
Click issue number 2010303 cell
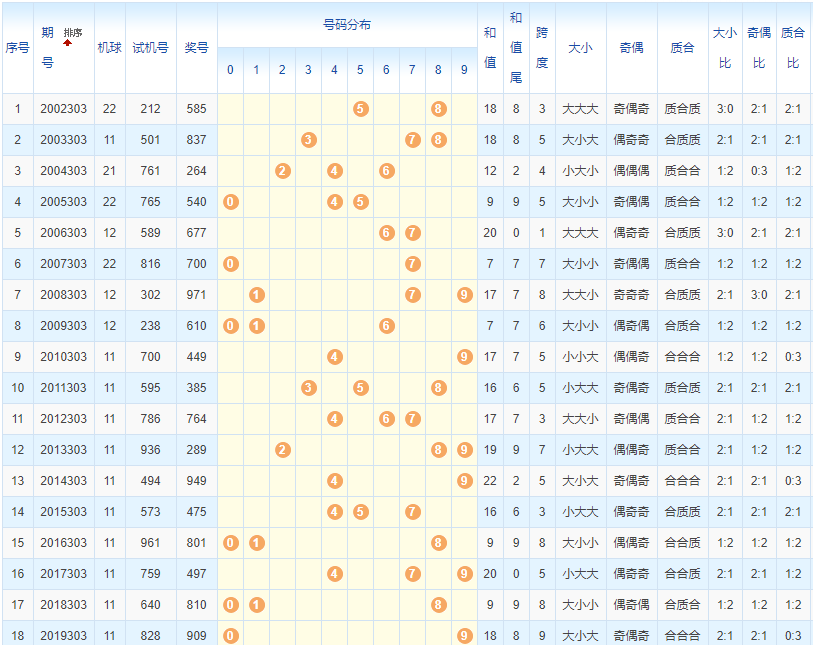(x=63, y=357)
